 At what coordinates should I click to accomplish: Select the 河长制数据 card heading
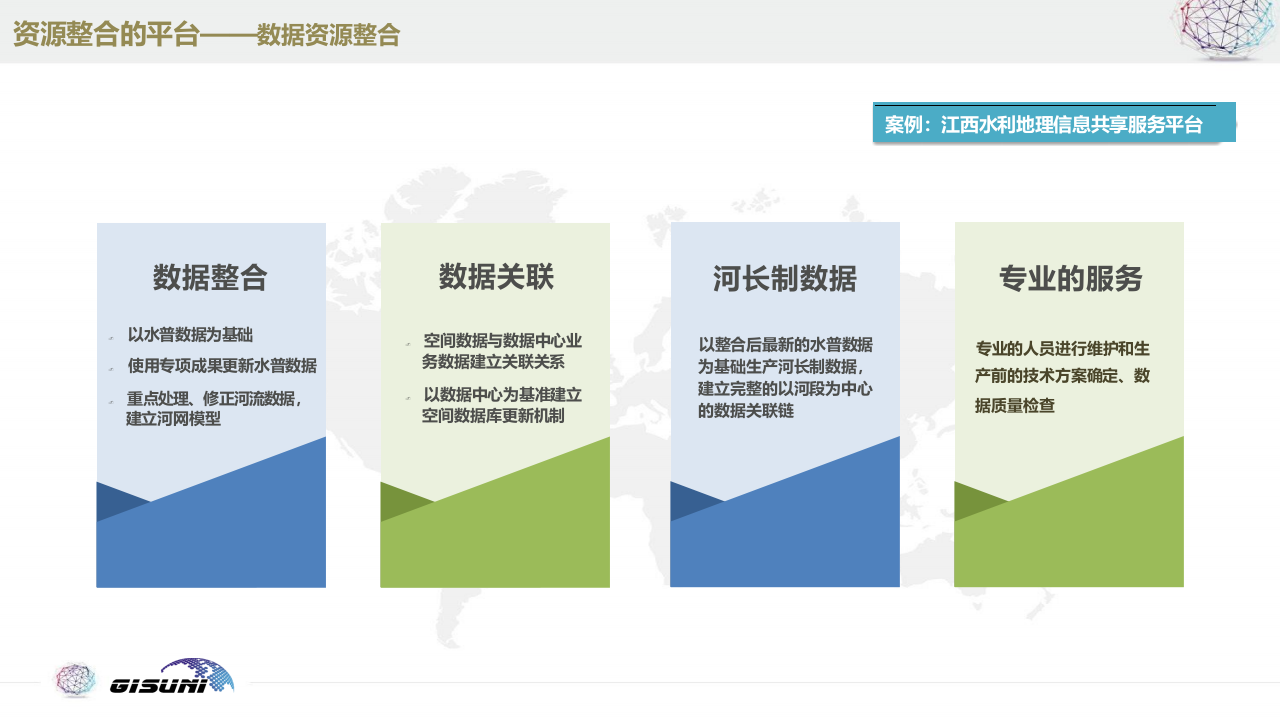785,278
